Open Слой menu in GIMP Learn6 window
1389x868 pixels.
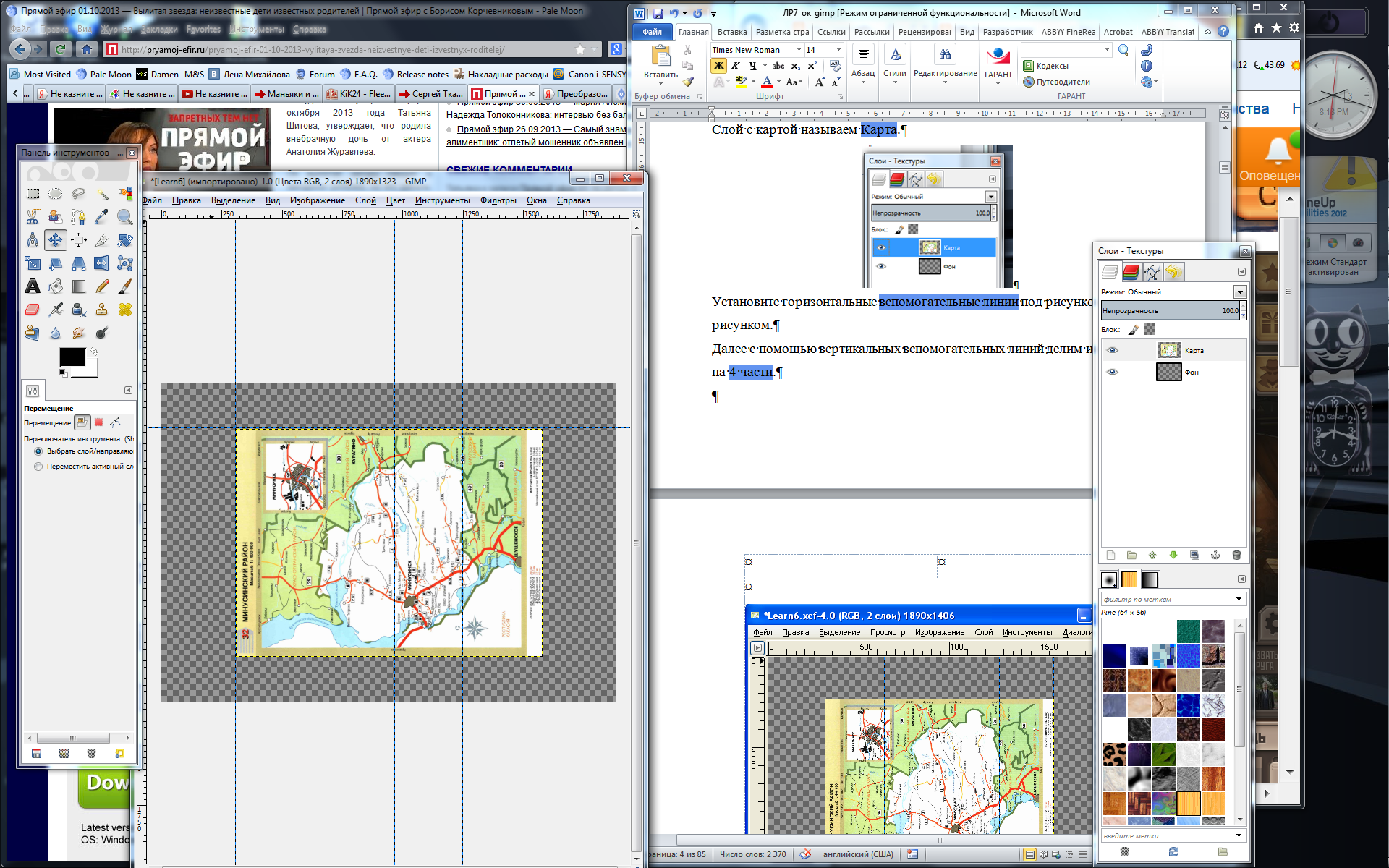pos(365,200)
